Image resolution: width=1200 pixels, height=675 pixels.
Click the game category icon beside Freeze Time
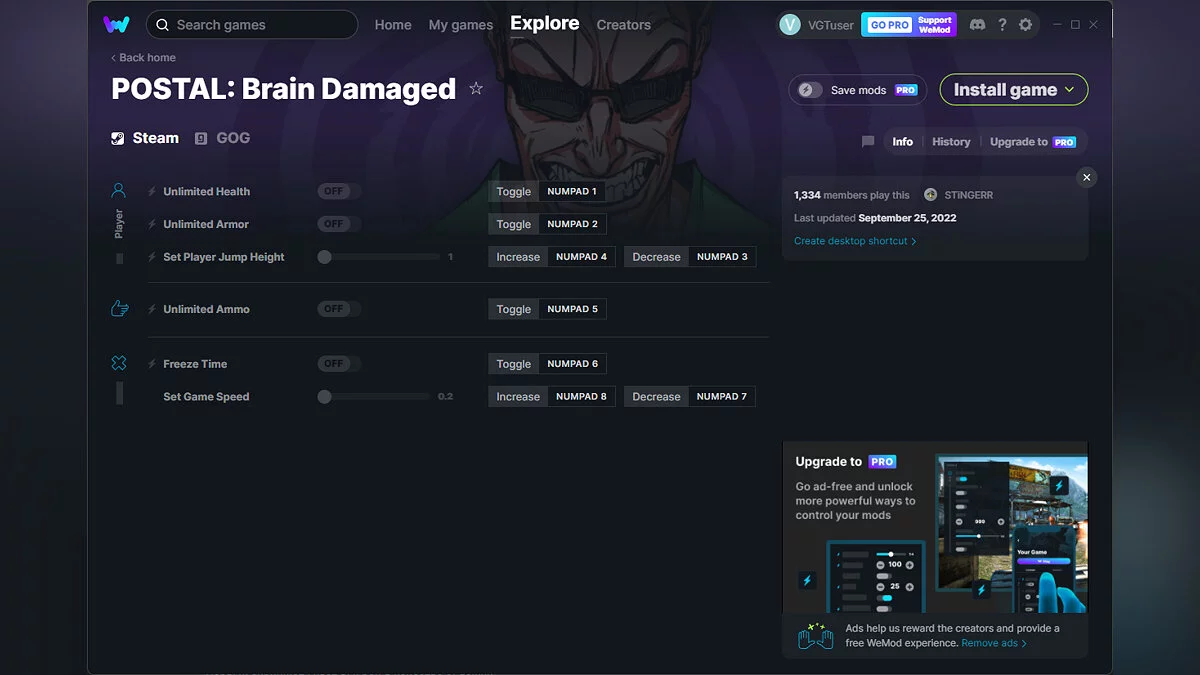click(119, 362)
